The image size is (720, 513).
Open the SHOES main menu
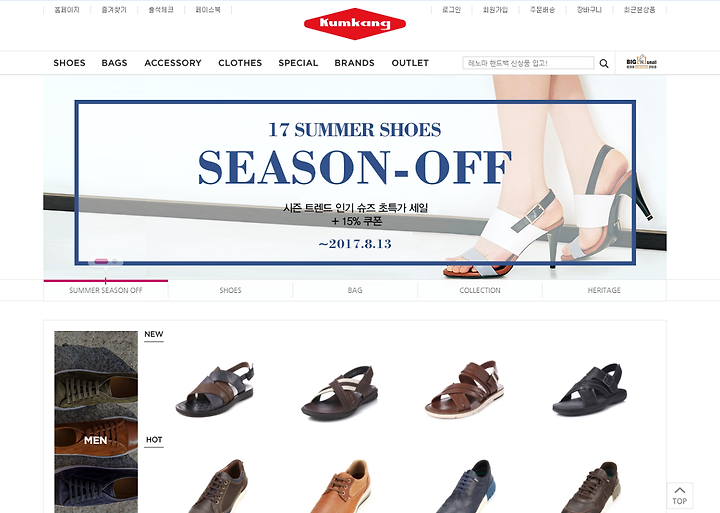click(69, 63)
